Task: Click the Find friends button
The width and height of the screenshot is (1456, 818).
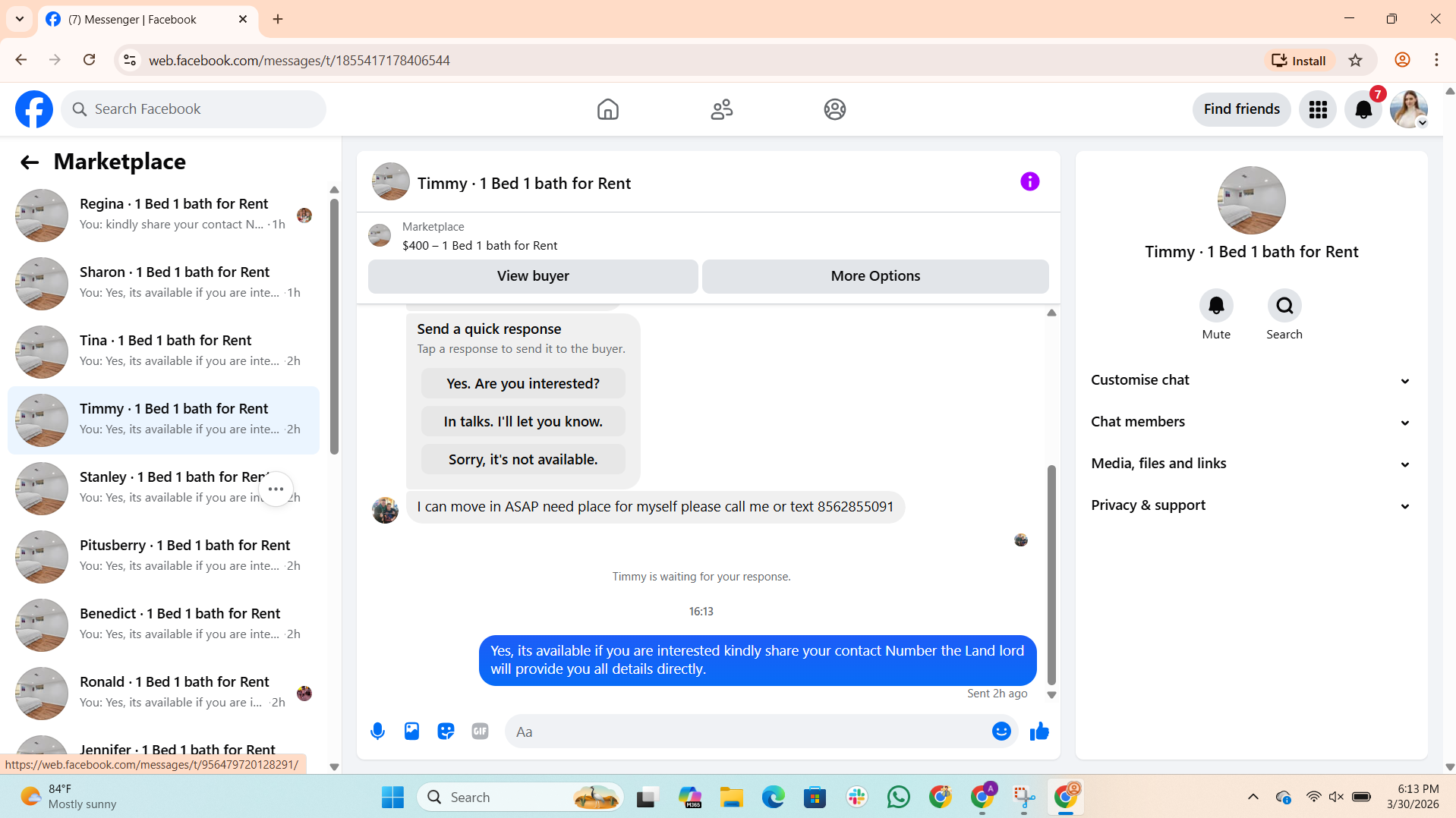Action: click(1241, 109)
